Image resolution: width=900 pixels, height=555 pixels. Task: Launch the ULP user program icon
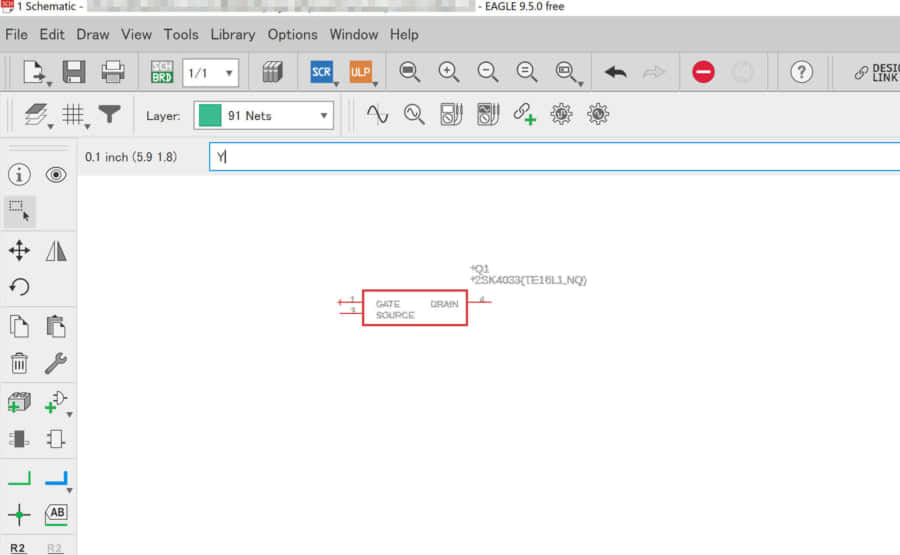(360, 72)
